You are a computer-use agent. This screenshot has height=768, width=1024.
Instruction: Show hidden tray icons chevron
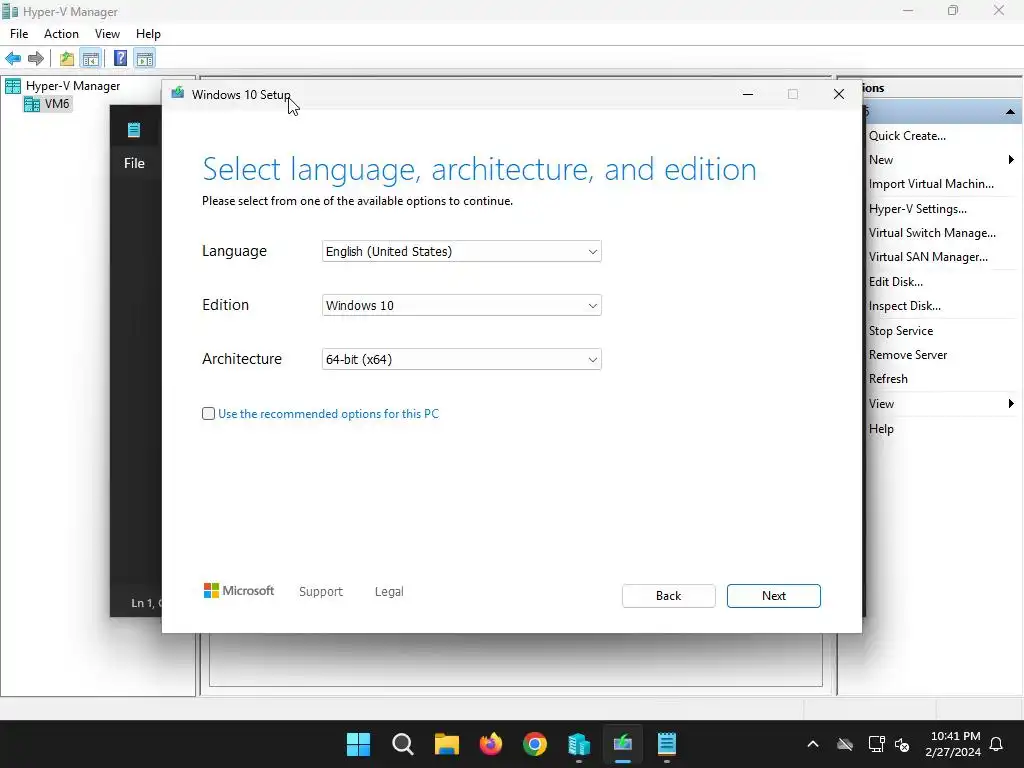pyautogui.click(x=813, y=744)
